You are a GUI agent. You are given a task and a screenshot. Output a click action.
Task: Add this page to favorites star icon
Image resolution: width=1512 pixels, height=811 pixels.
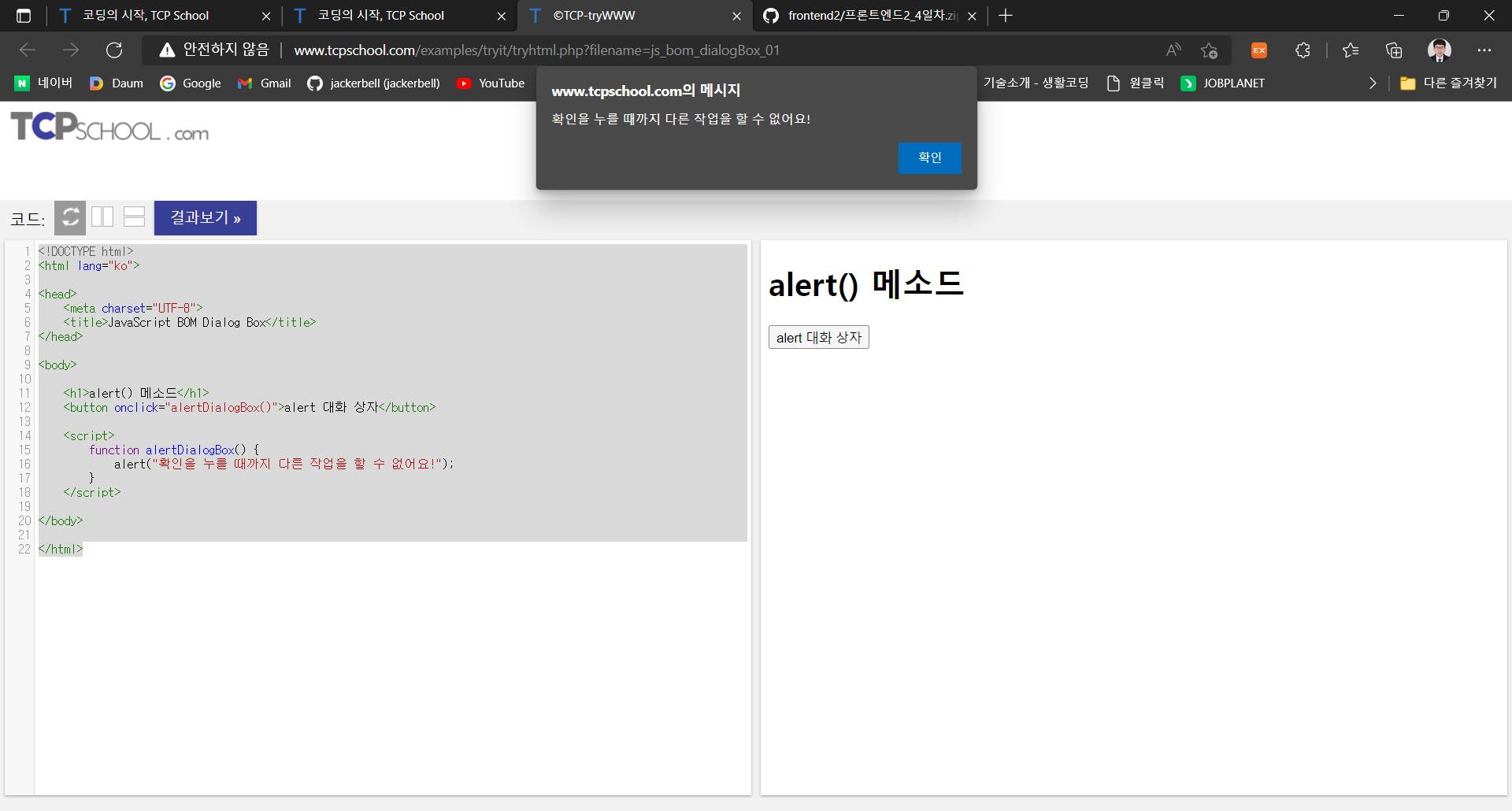coord(1210,50)
